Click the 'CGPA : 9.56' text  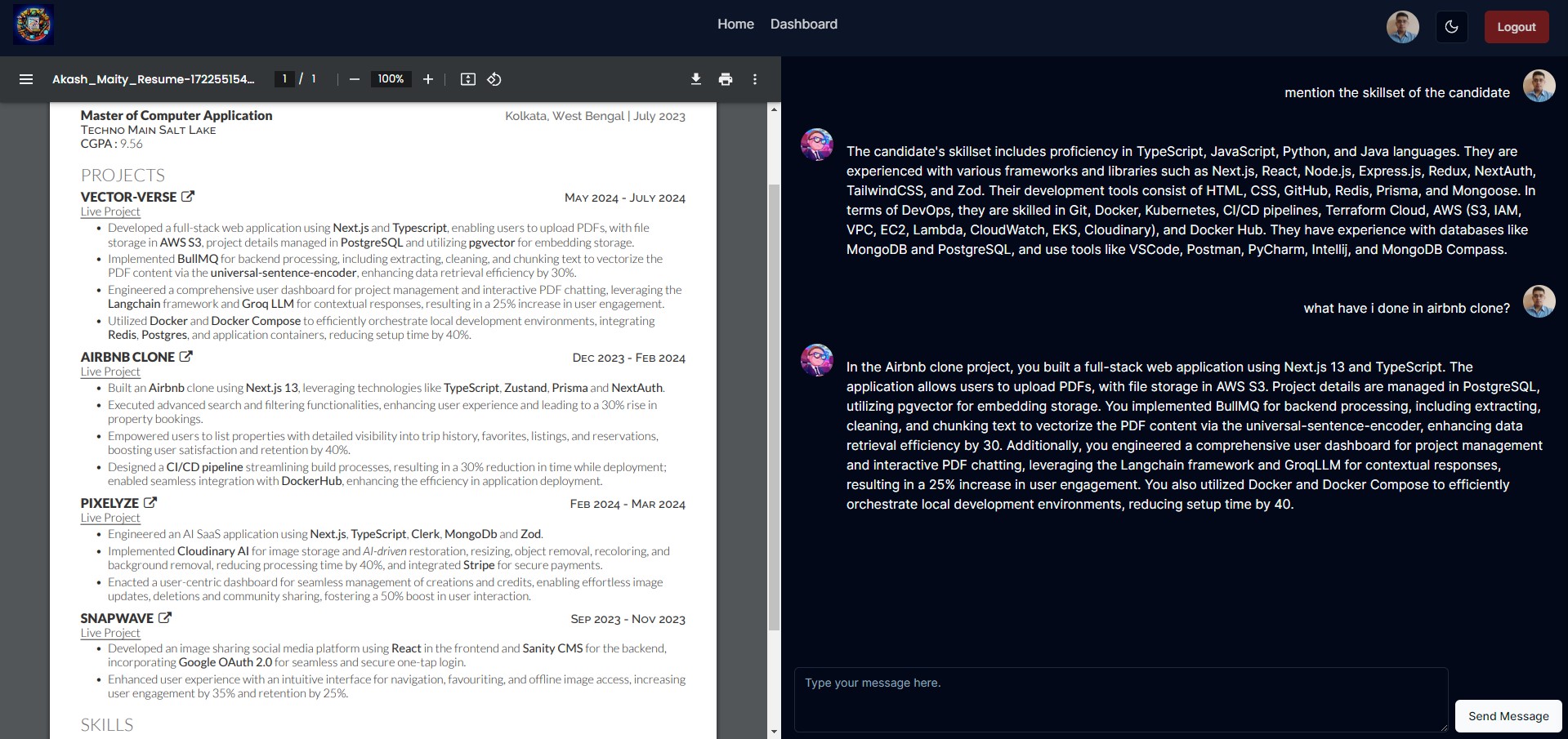coord(112,144)
